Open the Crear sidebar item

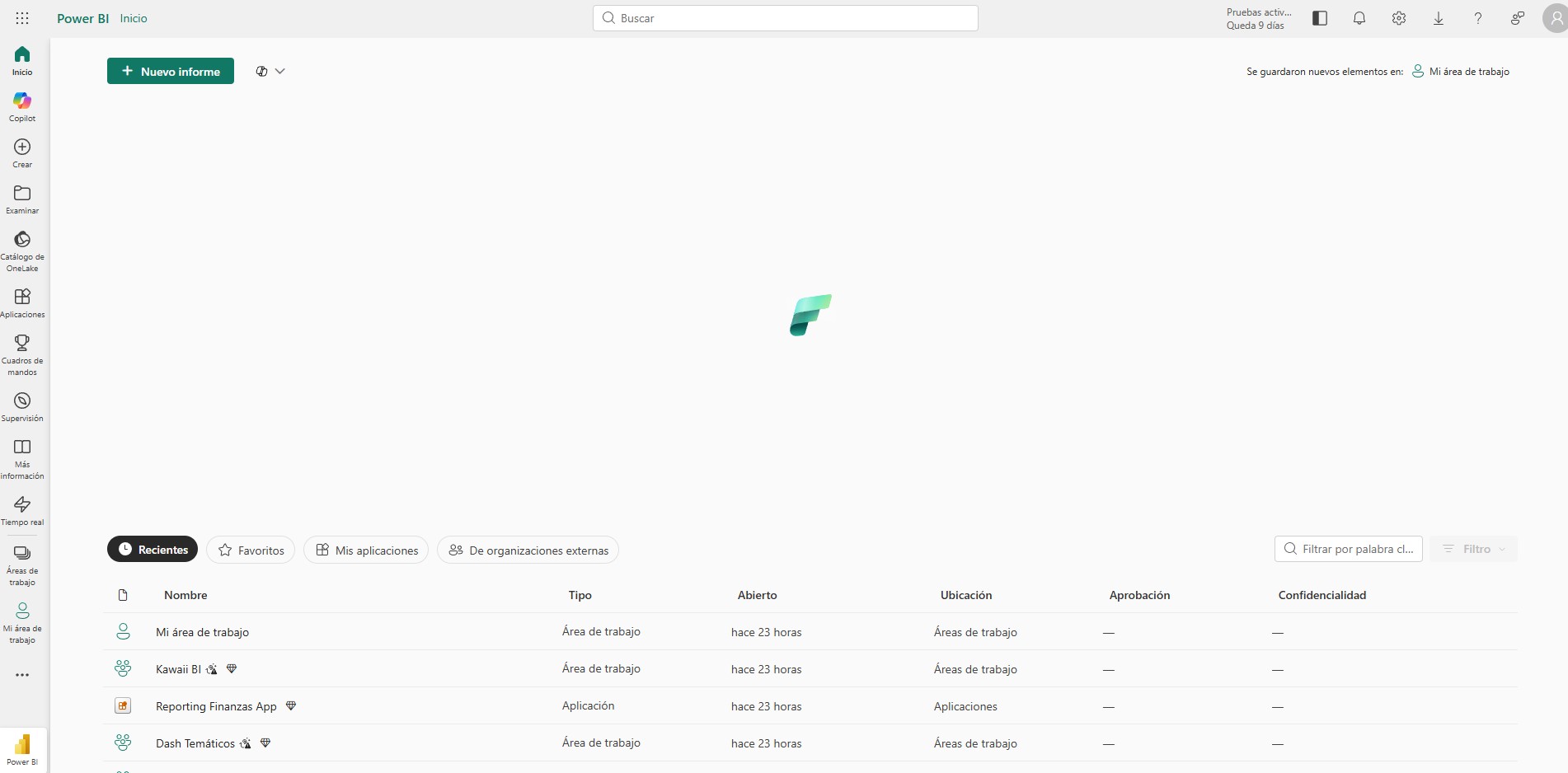(22, 153)
